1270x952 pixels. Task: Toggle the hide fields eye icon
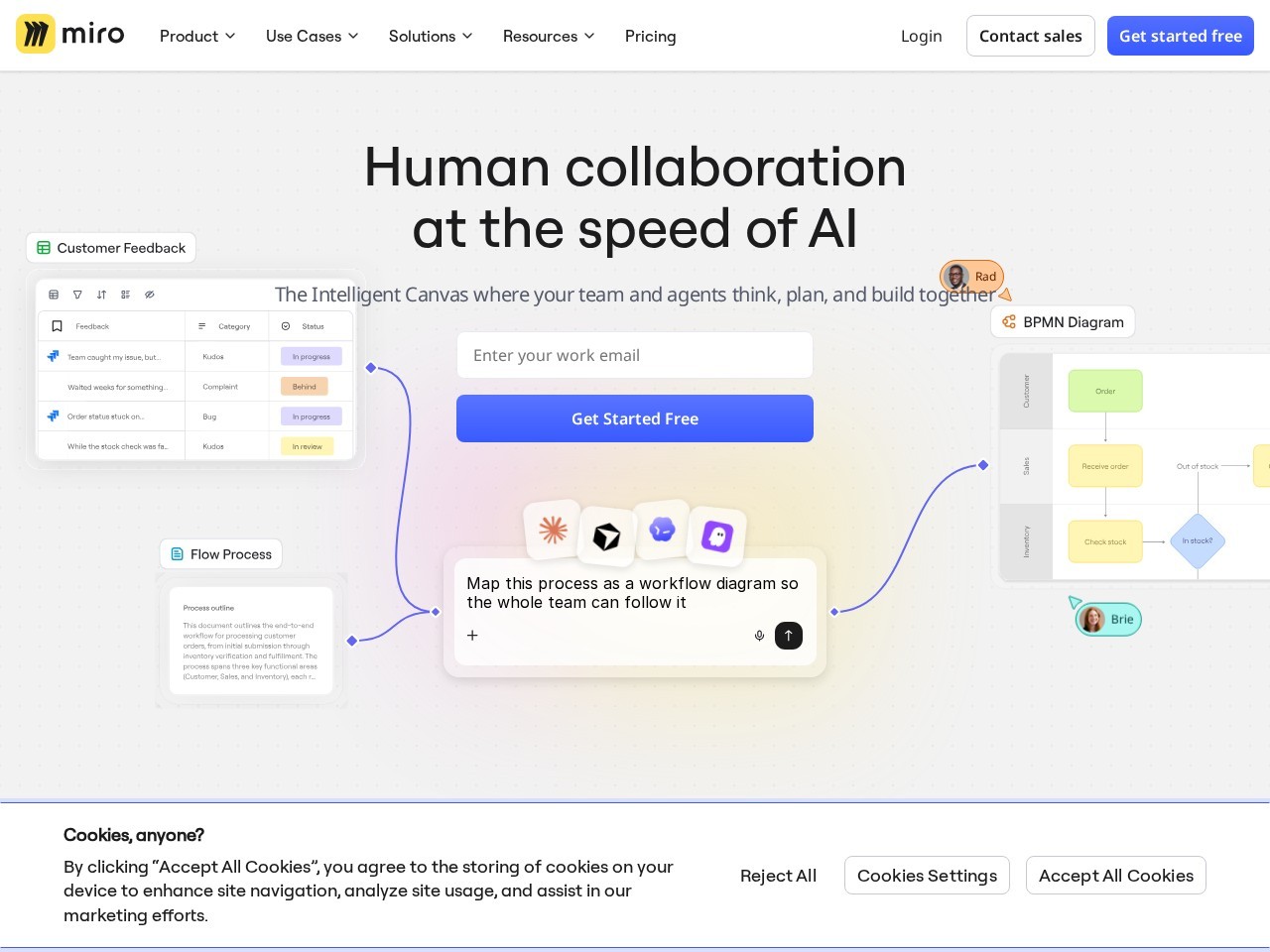click(150, 295)
